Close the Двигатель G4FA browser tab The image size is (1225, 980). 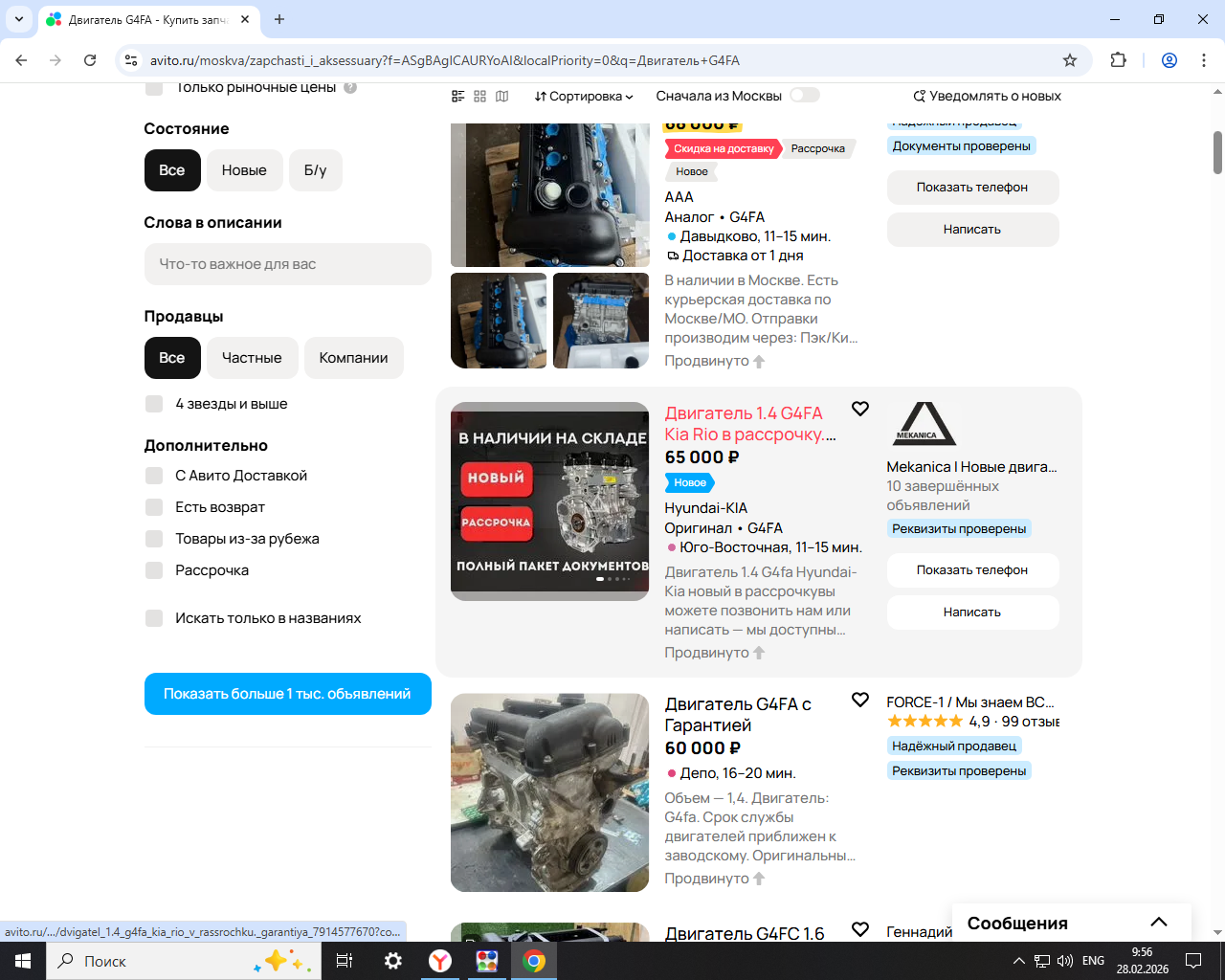245,19
